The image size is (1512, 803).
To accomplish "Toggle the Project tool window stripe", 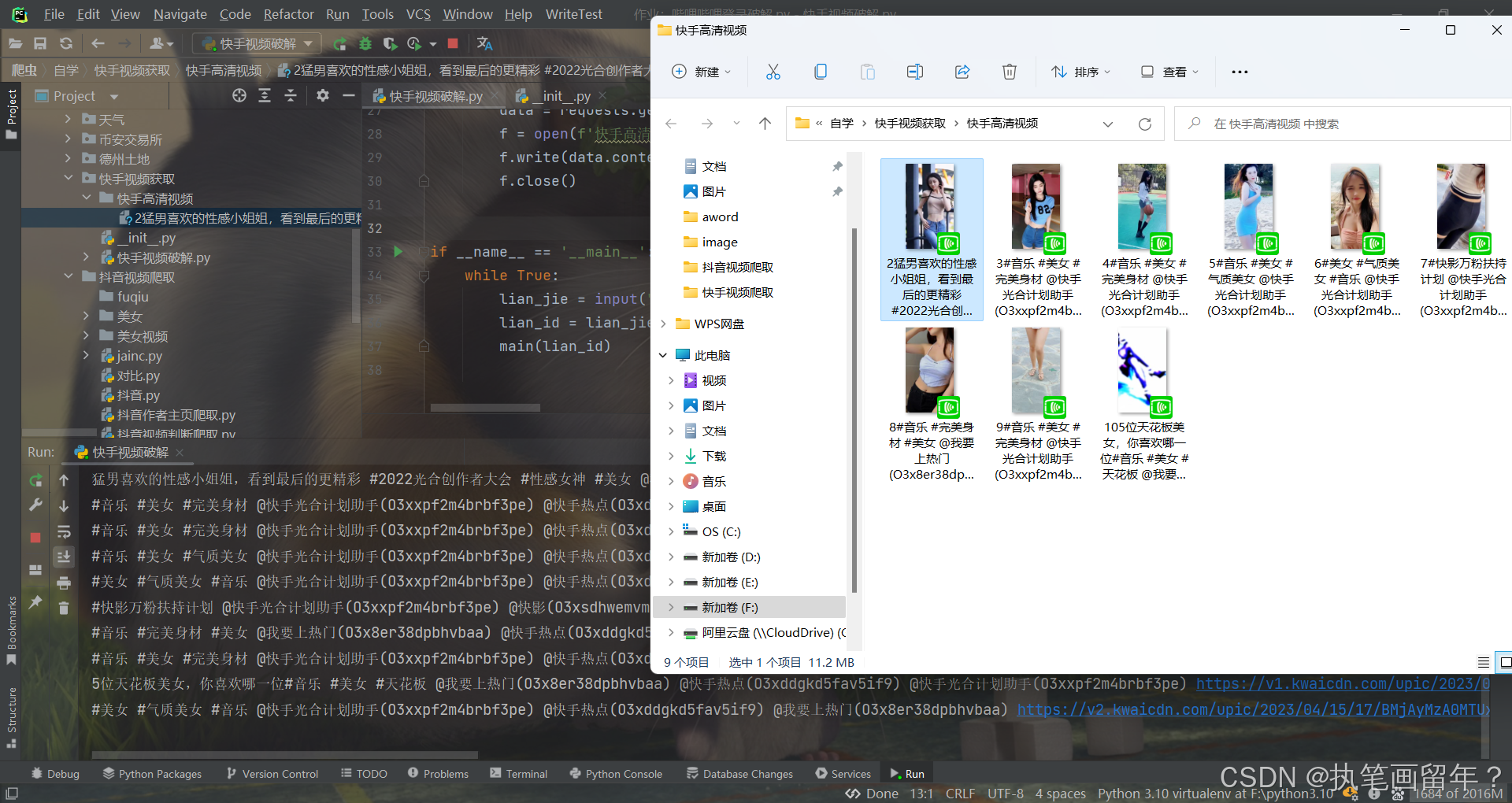I will (x=11, y=114).
